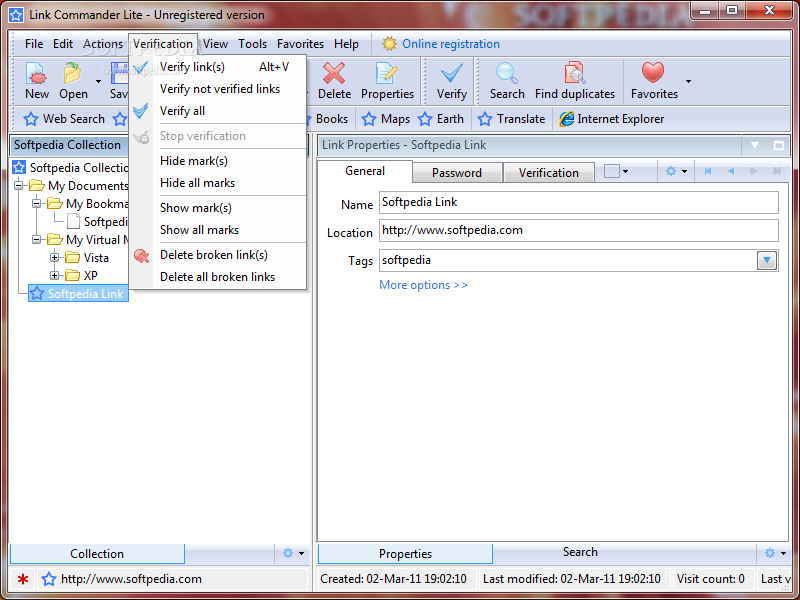Choose Verify all from the menu
800x600 pixels.
coord(218,111)
